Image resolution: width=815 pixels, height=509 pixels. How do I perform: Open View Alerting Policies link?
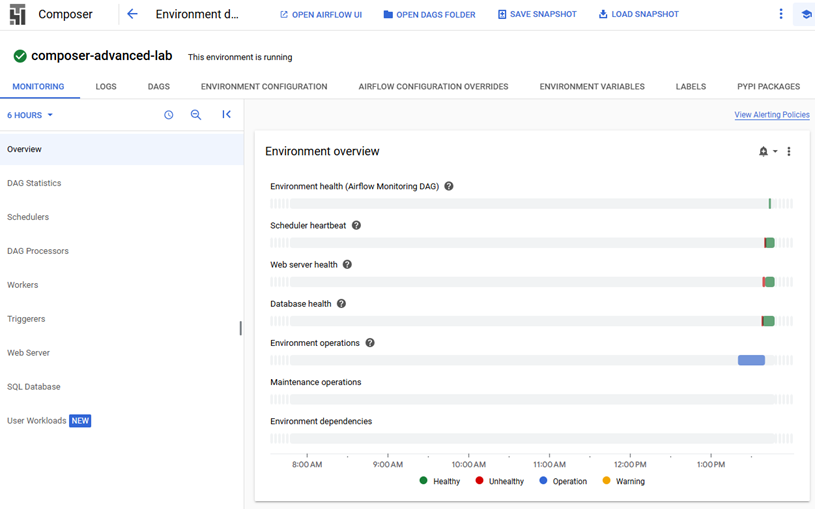(x=772, y=114)
